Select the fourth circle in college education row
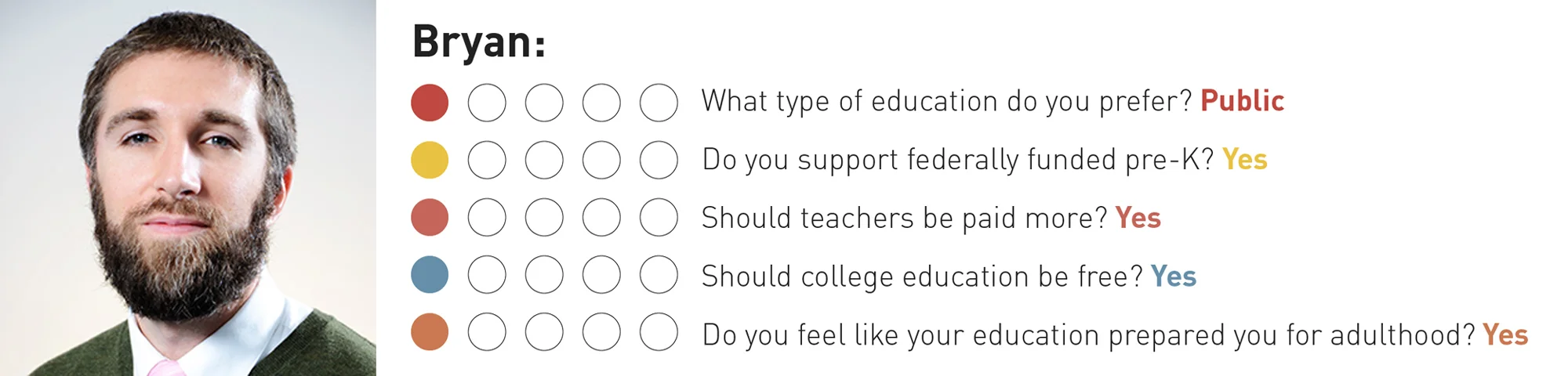 (601, 275)
